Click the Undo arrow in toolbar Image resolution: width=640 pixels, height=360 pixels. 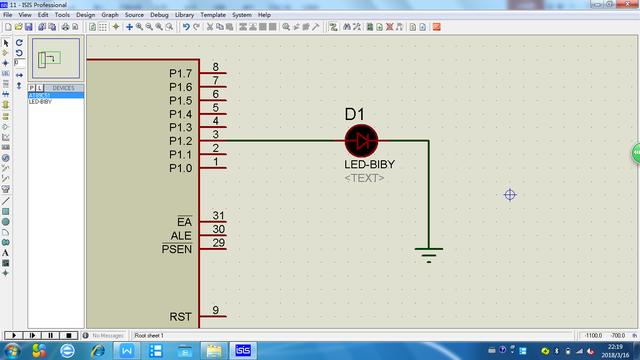[x=186, y=27]
